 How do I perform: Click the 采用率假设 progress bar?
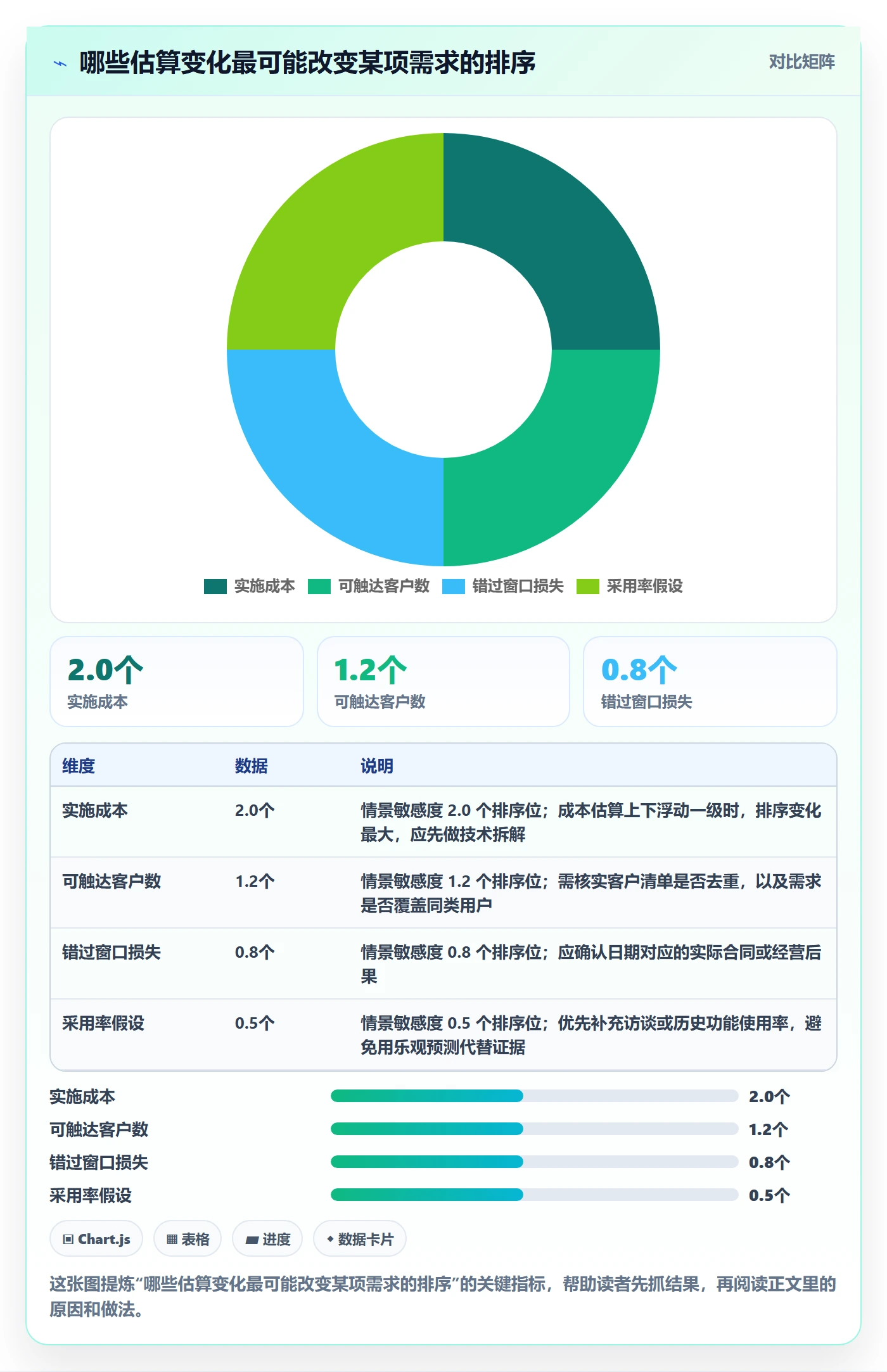tap(534, 1195)
